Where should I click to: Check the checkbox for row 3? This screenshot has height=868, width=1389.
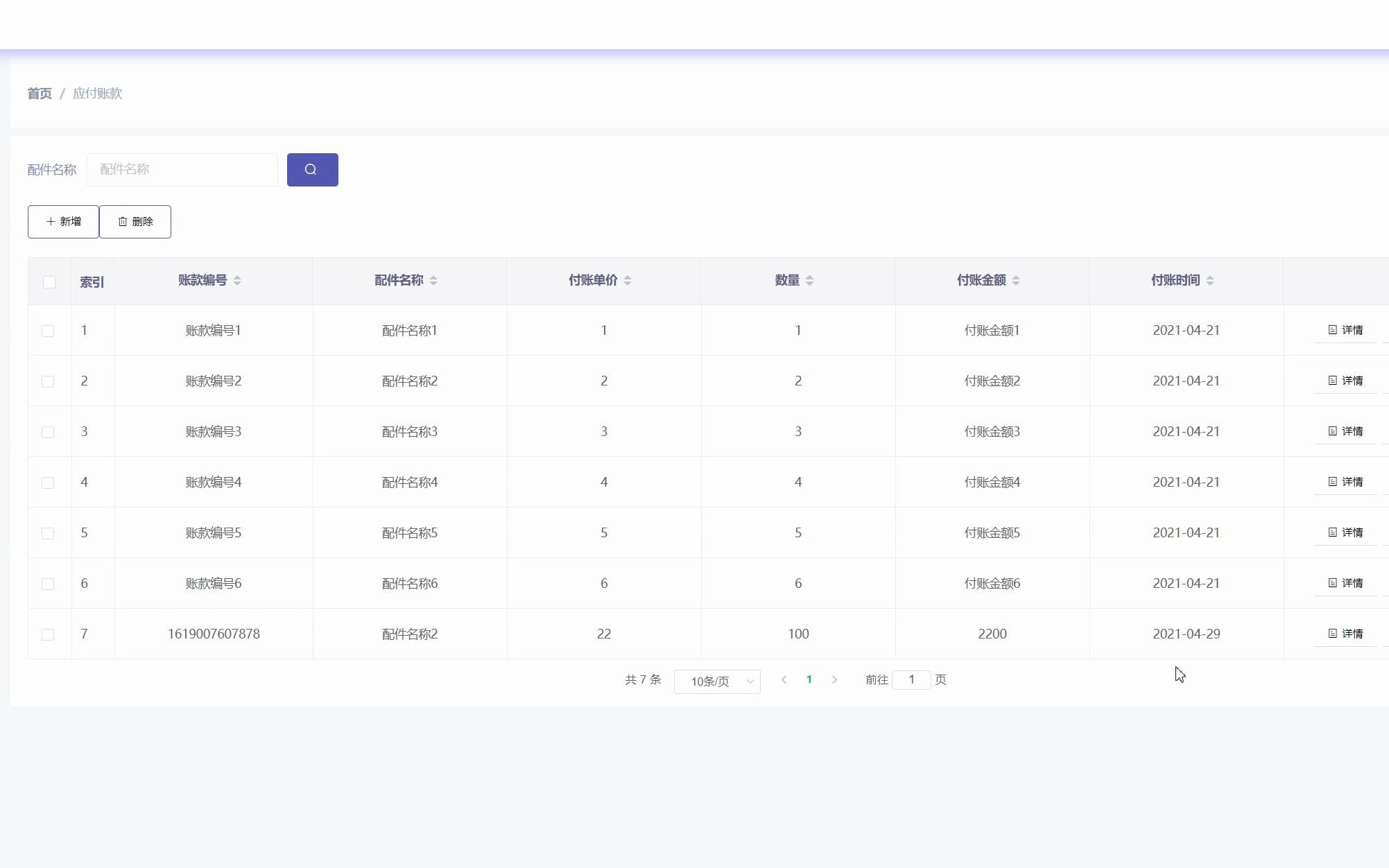tap(48, 432)
